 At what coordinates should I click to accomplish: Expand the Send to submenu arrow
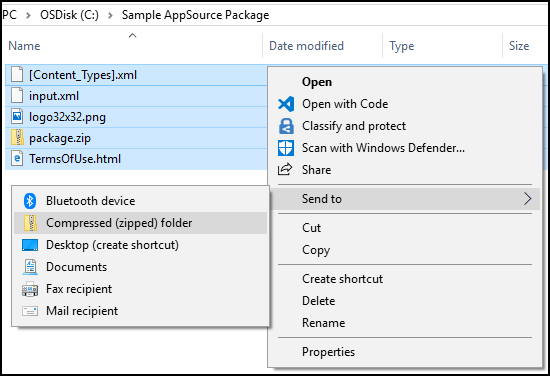tap(528, 199)
